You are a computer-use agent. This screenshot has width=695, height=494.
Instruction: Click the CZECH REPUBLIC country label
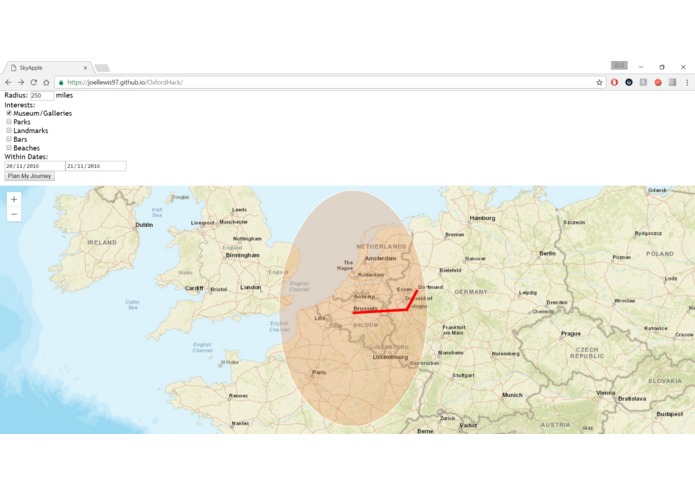[587, 353]
